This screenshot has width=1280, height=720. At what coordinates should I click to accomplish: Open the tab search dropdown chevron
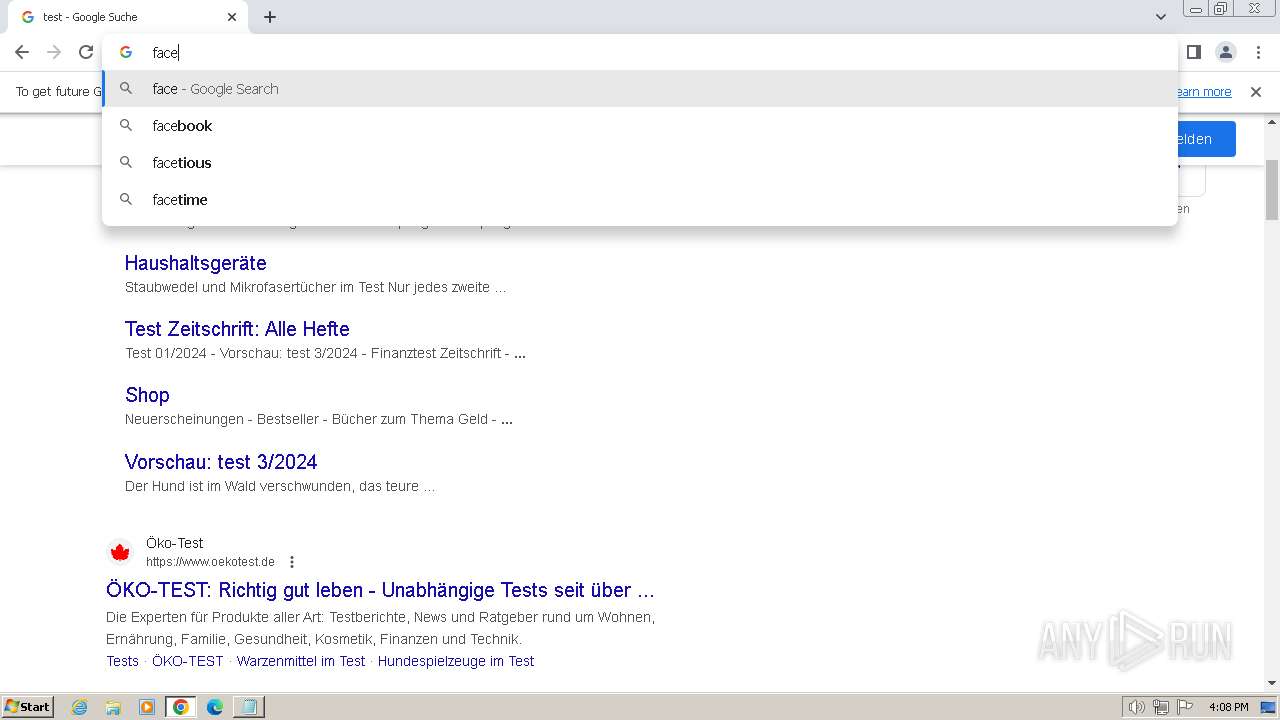point(1161,17)
